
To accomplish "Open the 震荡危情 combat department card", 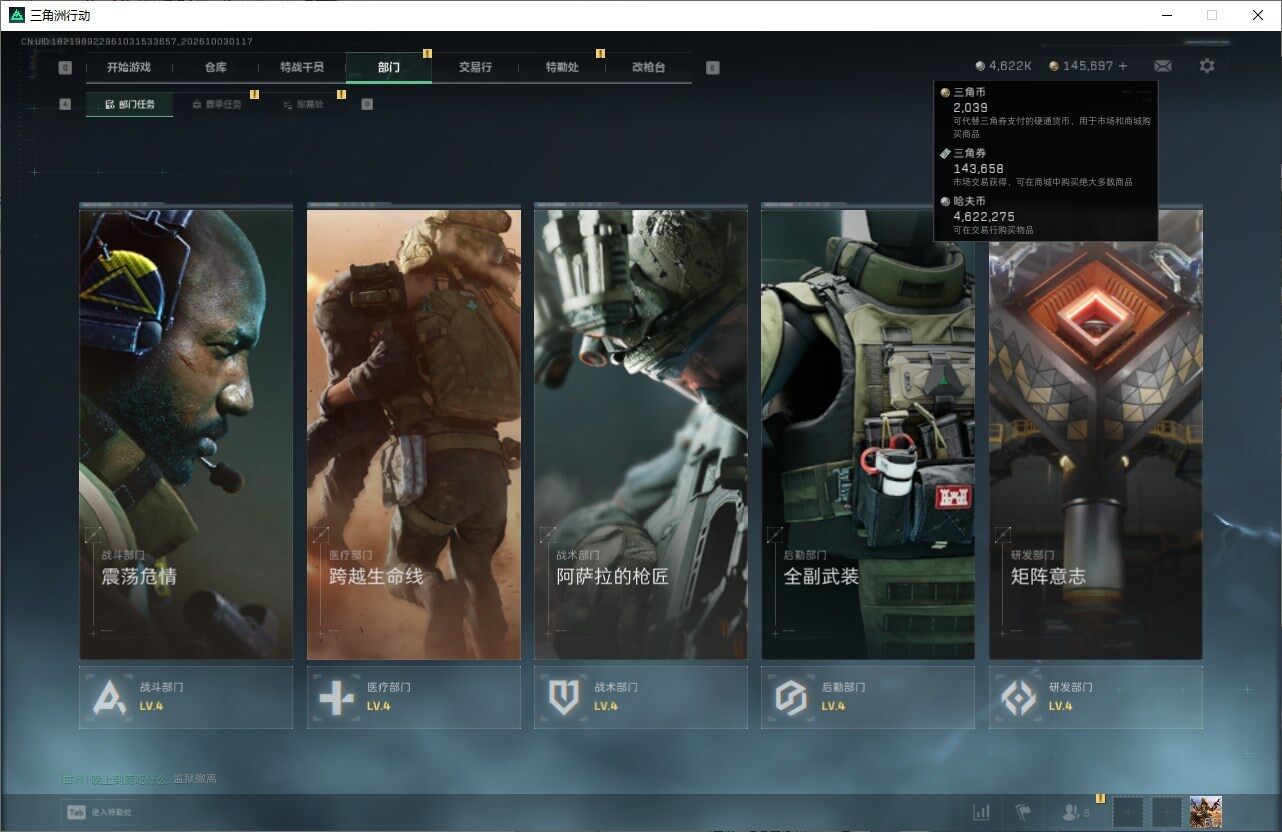I will pyautogui.click(x=186, y=432).
